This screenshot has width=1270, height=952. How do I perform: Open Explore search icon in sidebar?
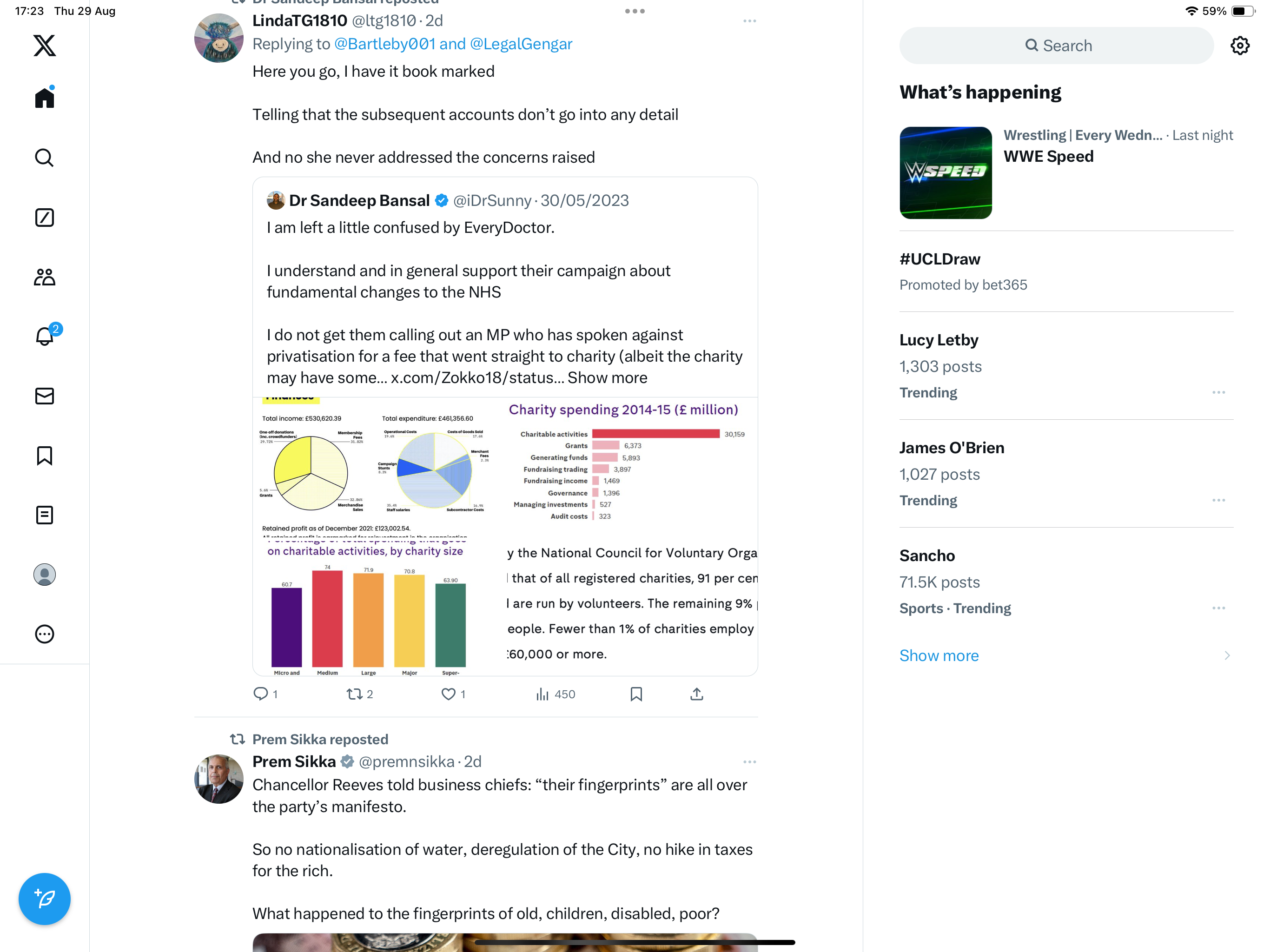click(x=44, y=157)
